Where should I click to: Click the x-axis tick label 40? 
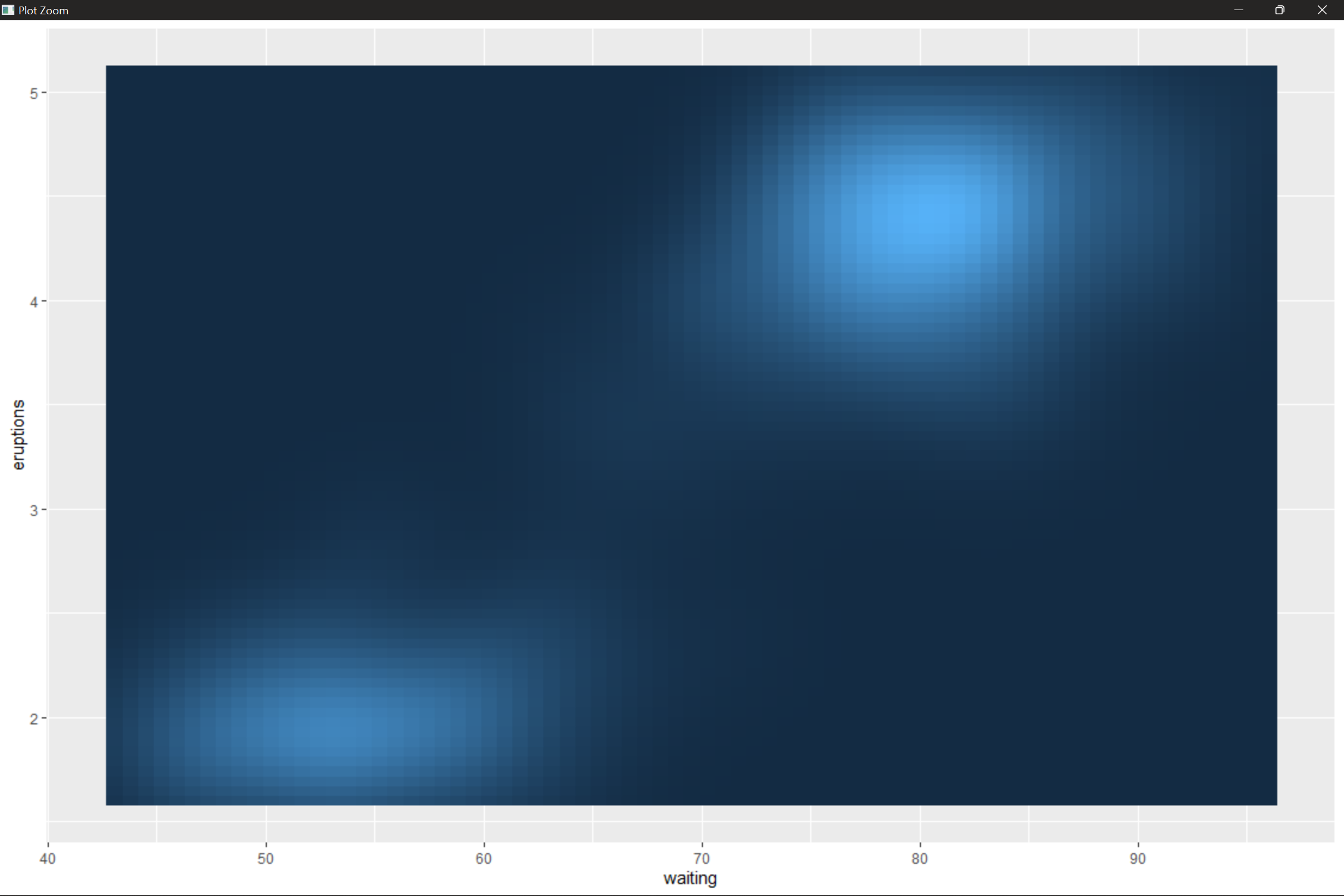point(48,858)
